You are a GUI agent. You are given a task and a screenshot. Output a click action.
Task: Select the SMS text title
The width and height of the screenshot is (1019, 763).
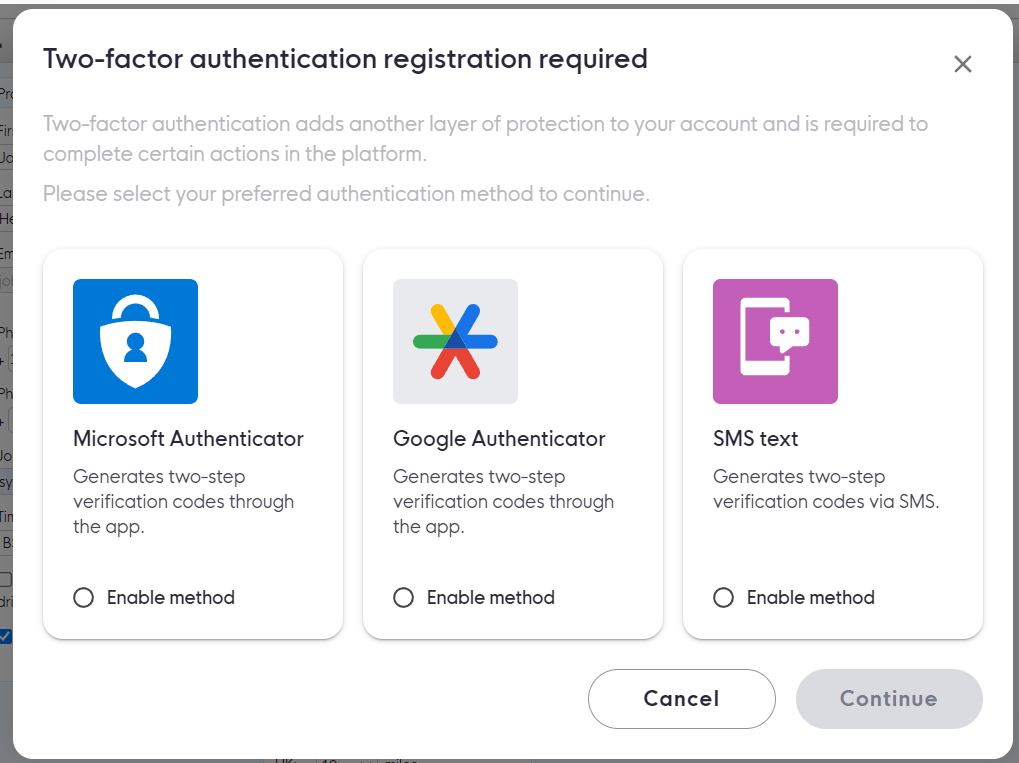755,439
